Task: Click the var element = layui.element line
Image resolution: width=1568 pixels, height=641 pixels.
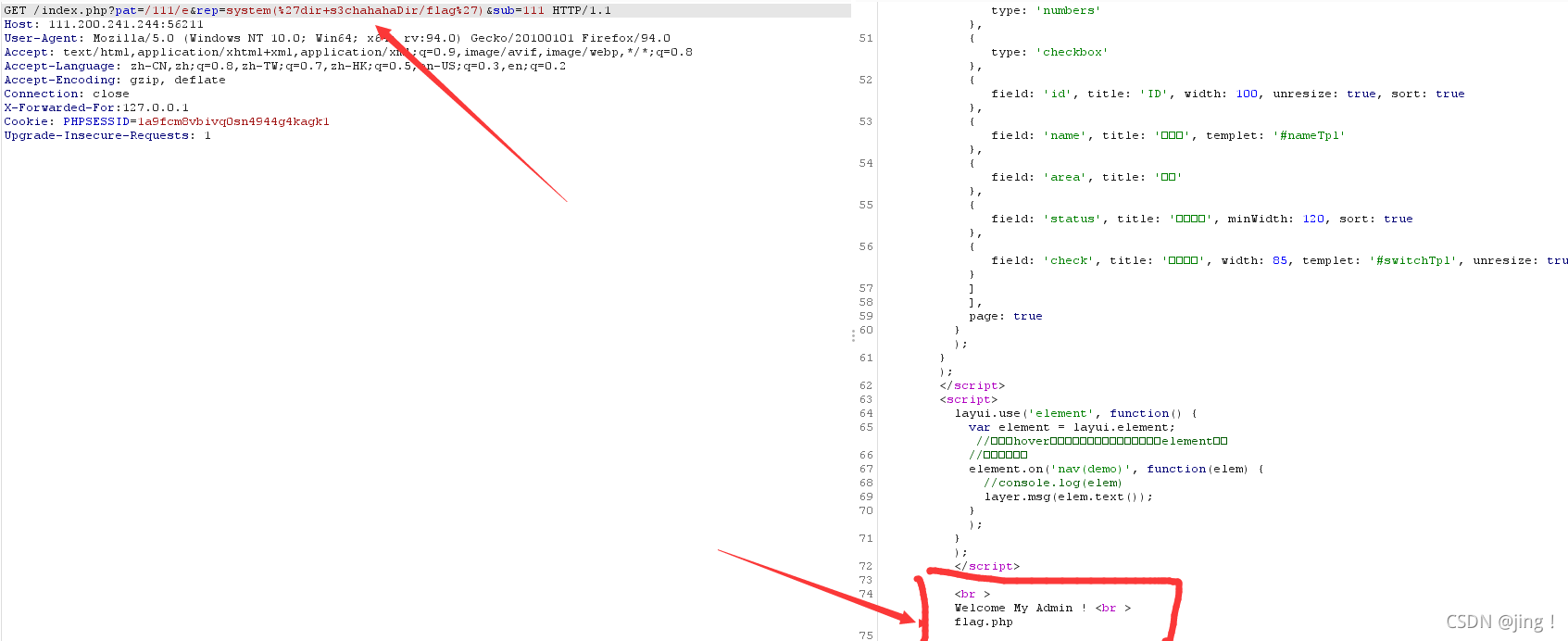Action: pos(1073,427)
